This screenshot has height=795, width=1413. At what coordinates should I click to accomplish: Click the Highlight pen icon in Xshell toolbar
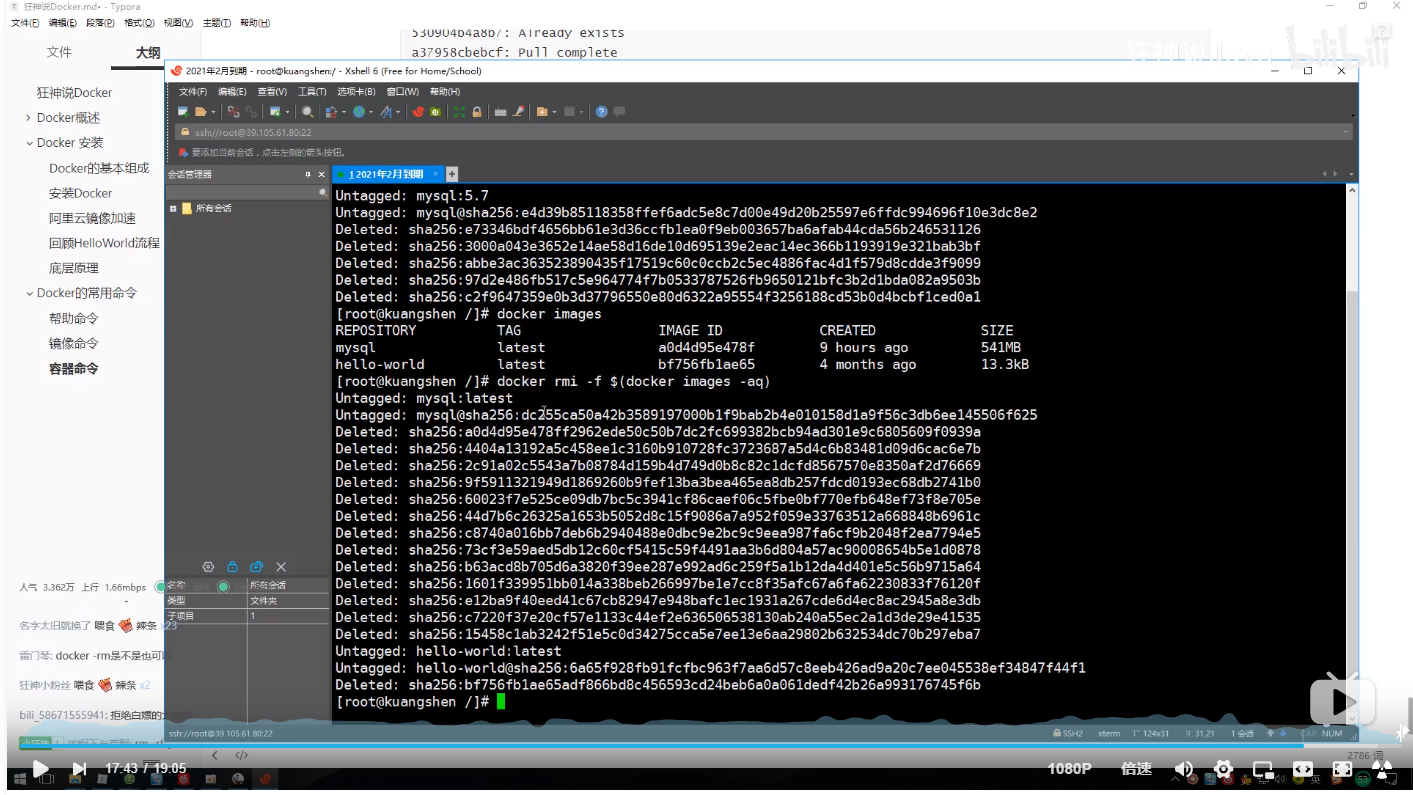tap(518, 112)
